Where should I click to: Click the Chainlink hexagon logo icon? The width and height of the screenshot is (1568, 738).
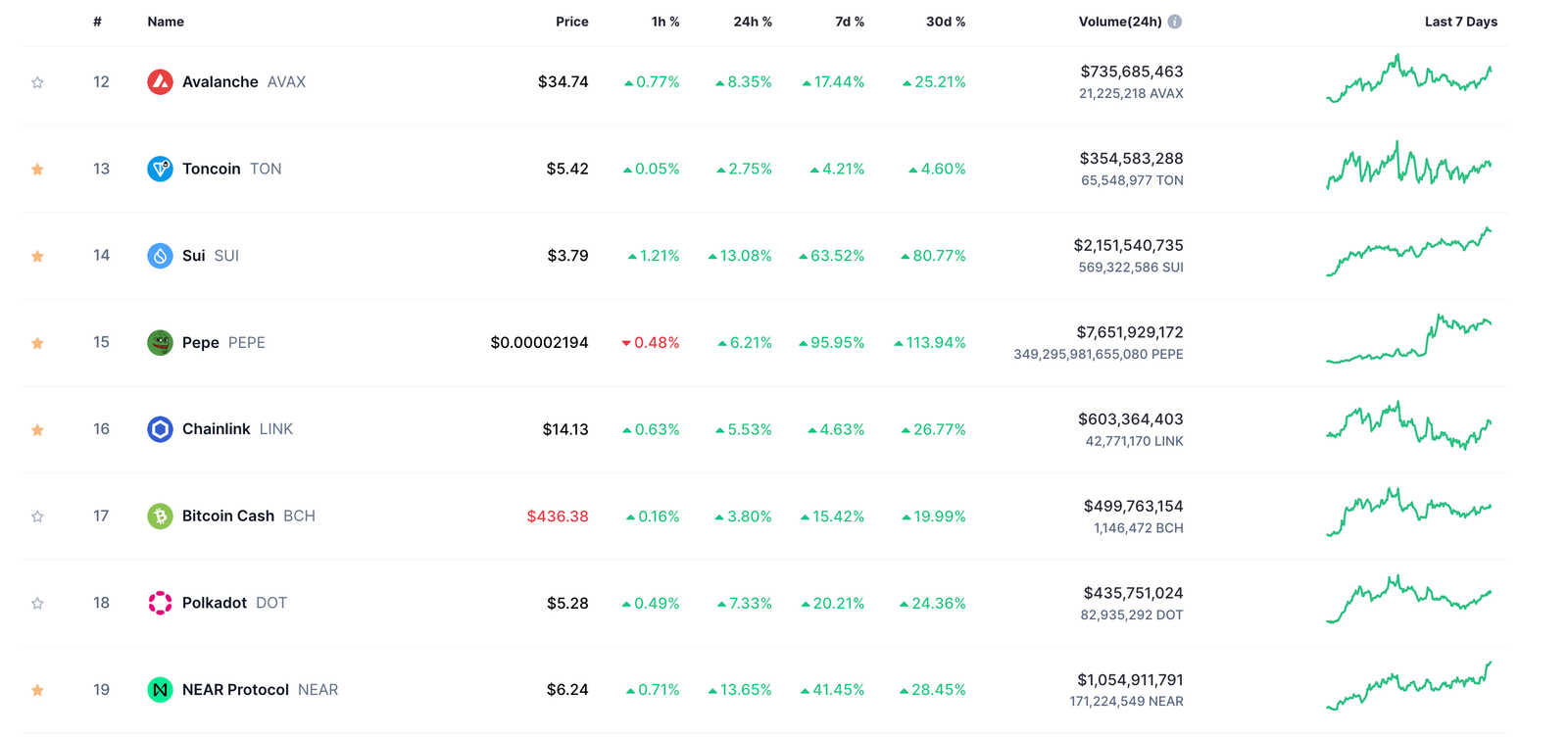(x=160, y=429)
